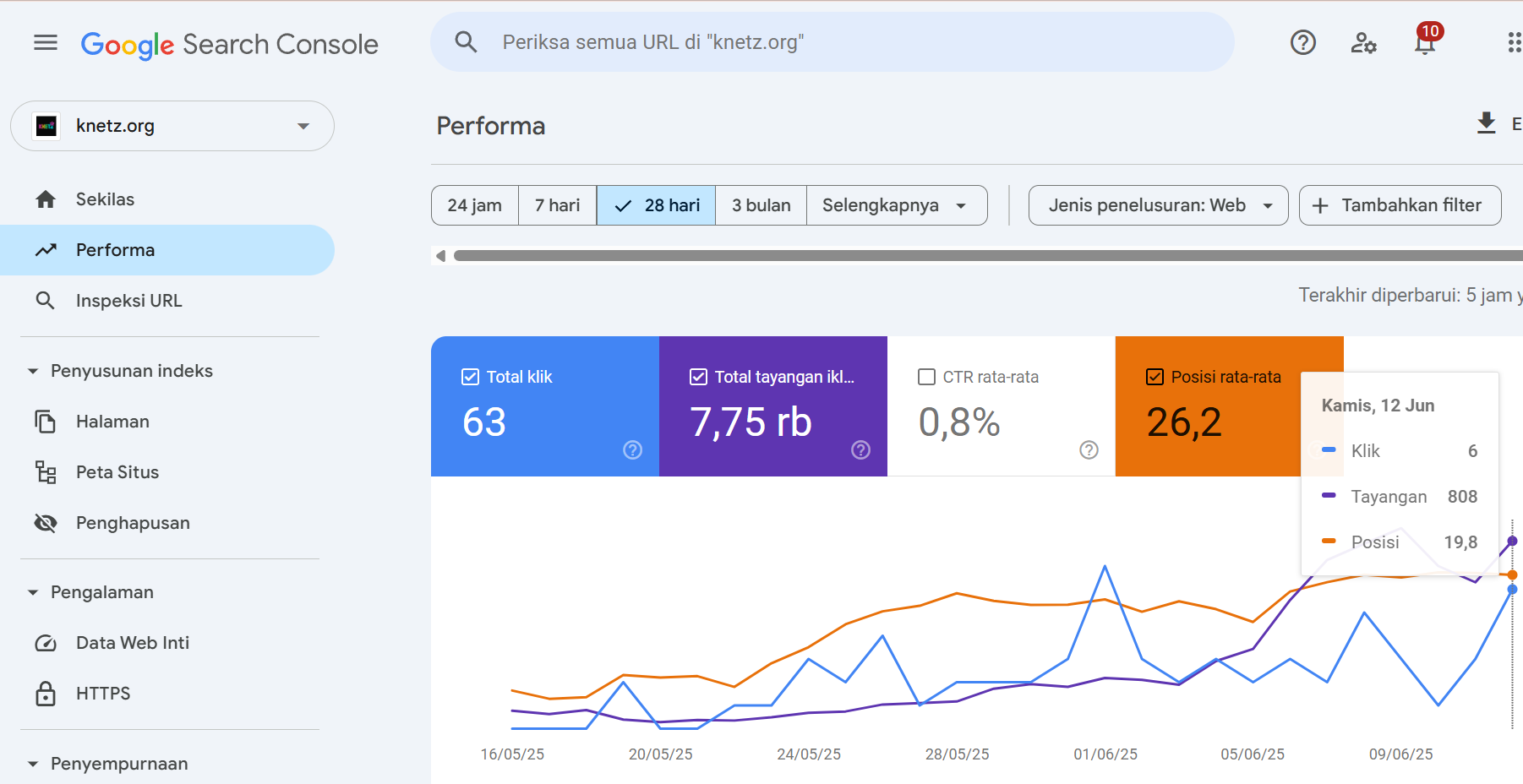Click the HTTPS padlock icon
Screen dimensions: 1523x784
(46, 694)
